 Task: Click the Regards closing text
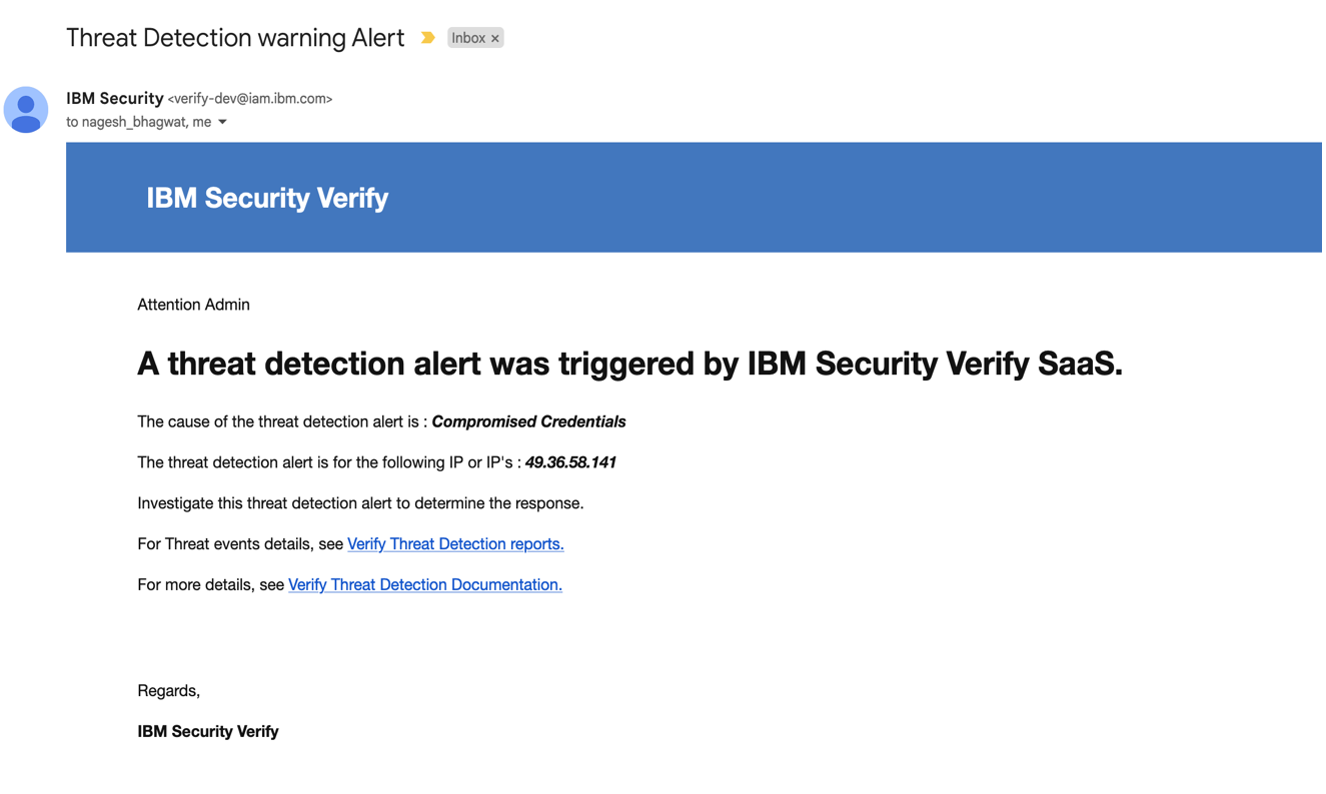pos(168,691)
